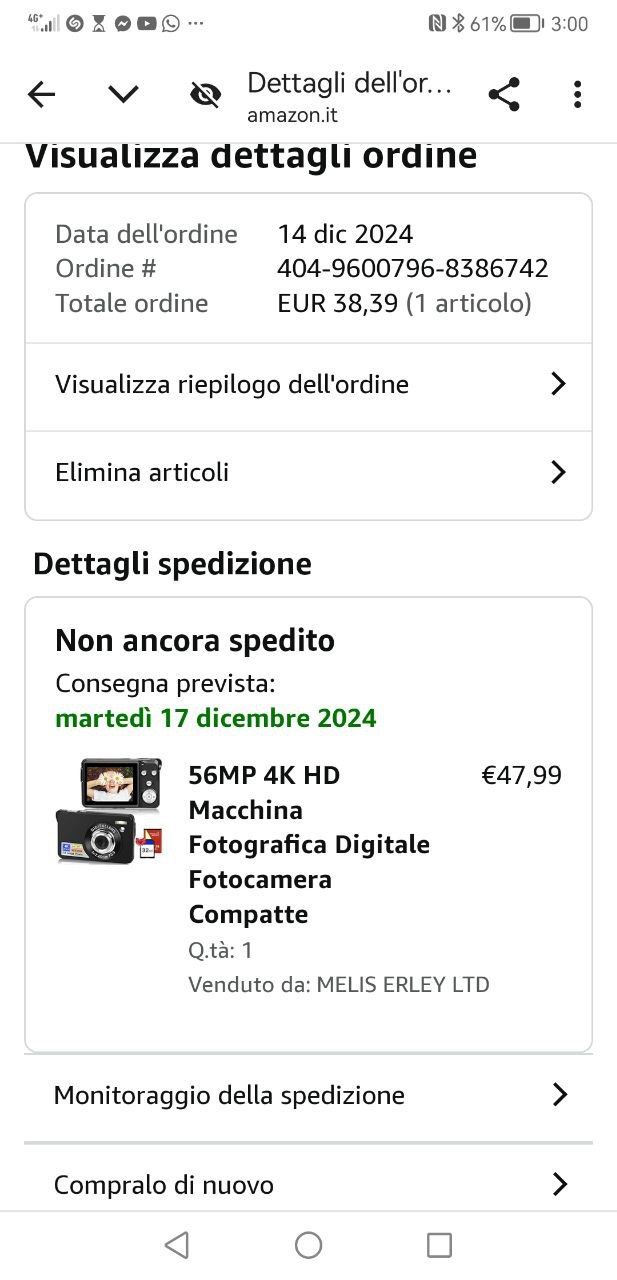Screen dimensions: 617x1280
Task: Tap Android home circle button
Action: pyautogui.click(x=308, y=1245)
